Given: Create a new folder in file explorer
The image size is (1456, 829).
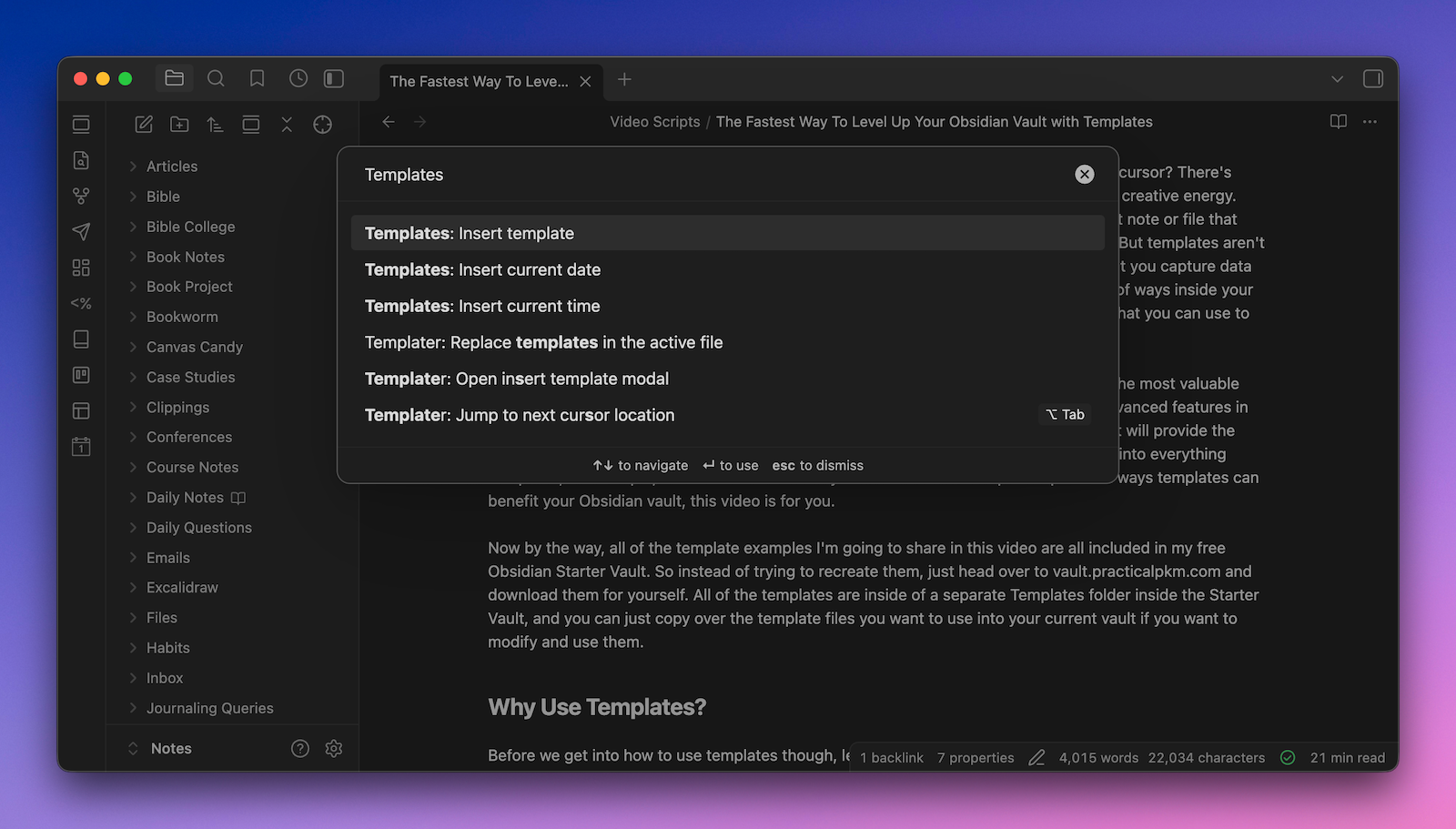Looking at the screenshot, I should pos(179,125).
